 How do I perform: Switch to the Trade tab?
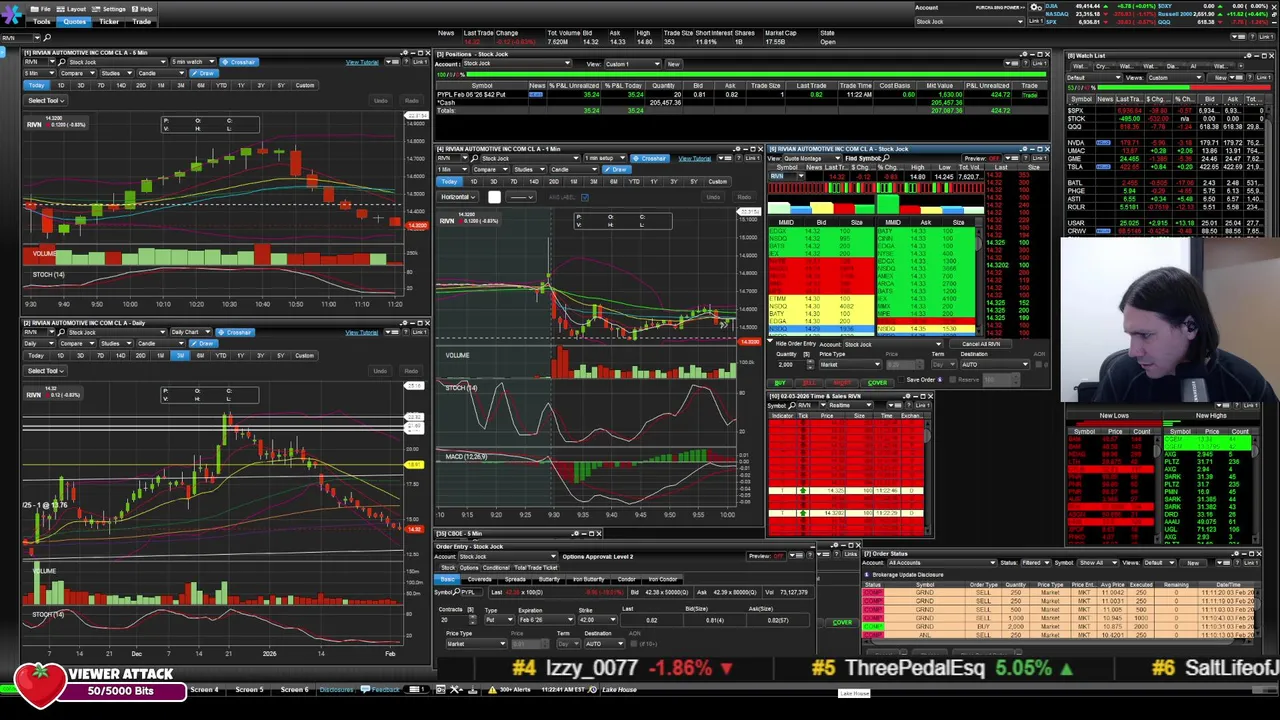pyautogui.click(x=142, y=21)
